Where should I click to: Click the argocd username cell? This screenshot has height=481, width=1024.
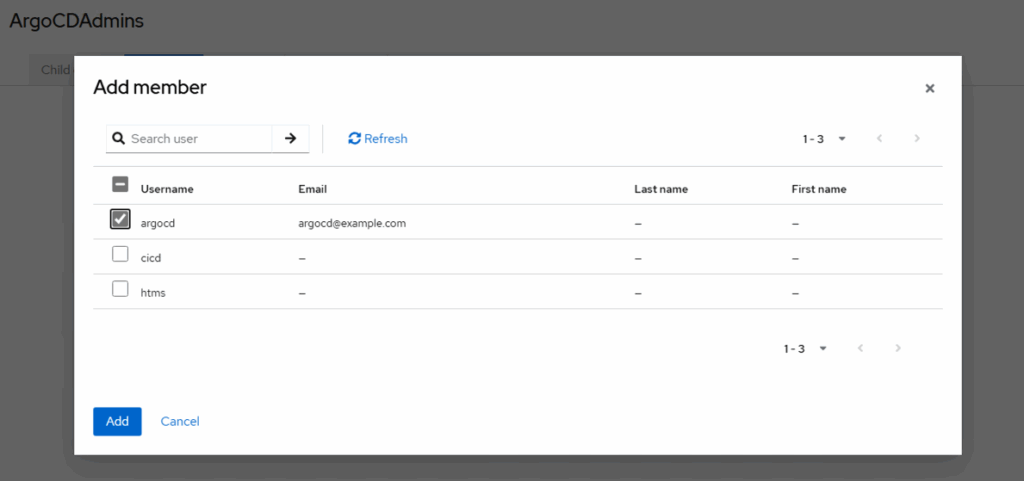[x=158, y=223]
